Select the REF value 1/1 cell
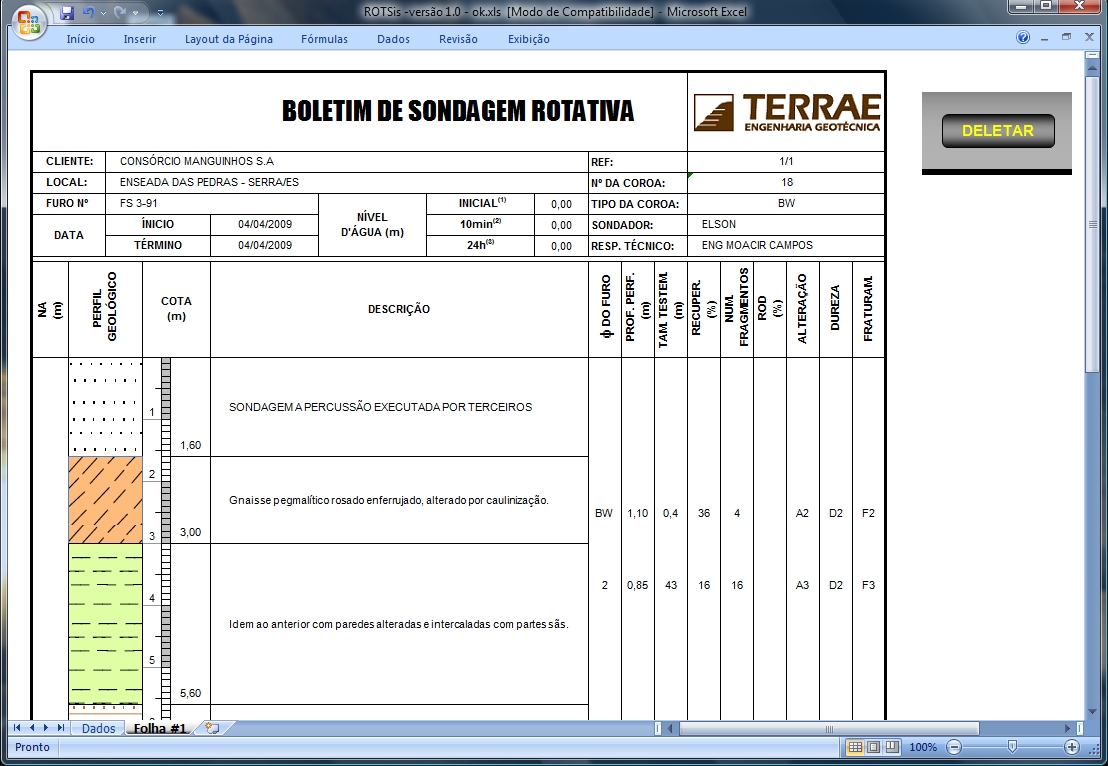Image resolution: width=1108 pixels, height=766 pixels. click(786, 161)
